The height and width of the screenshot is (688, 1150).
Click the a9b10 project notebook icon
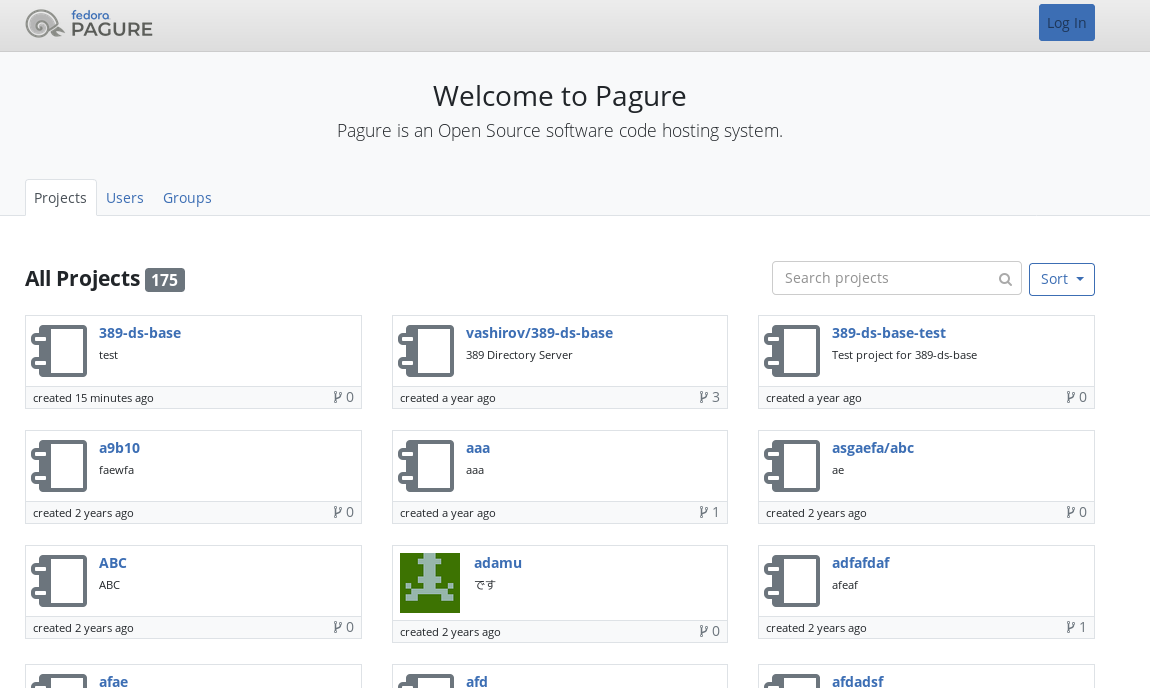[x=59, y=466]
